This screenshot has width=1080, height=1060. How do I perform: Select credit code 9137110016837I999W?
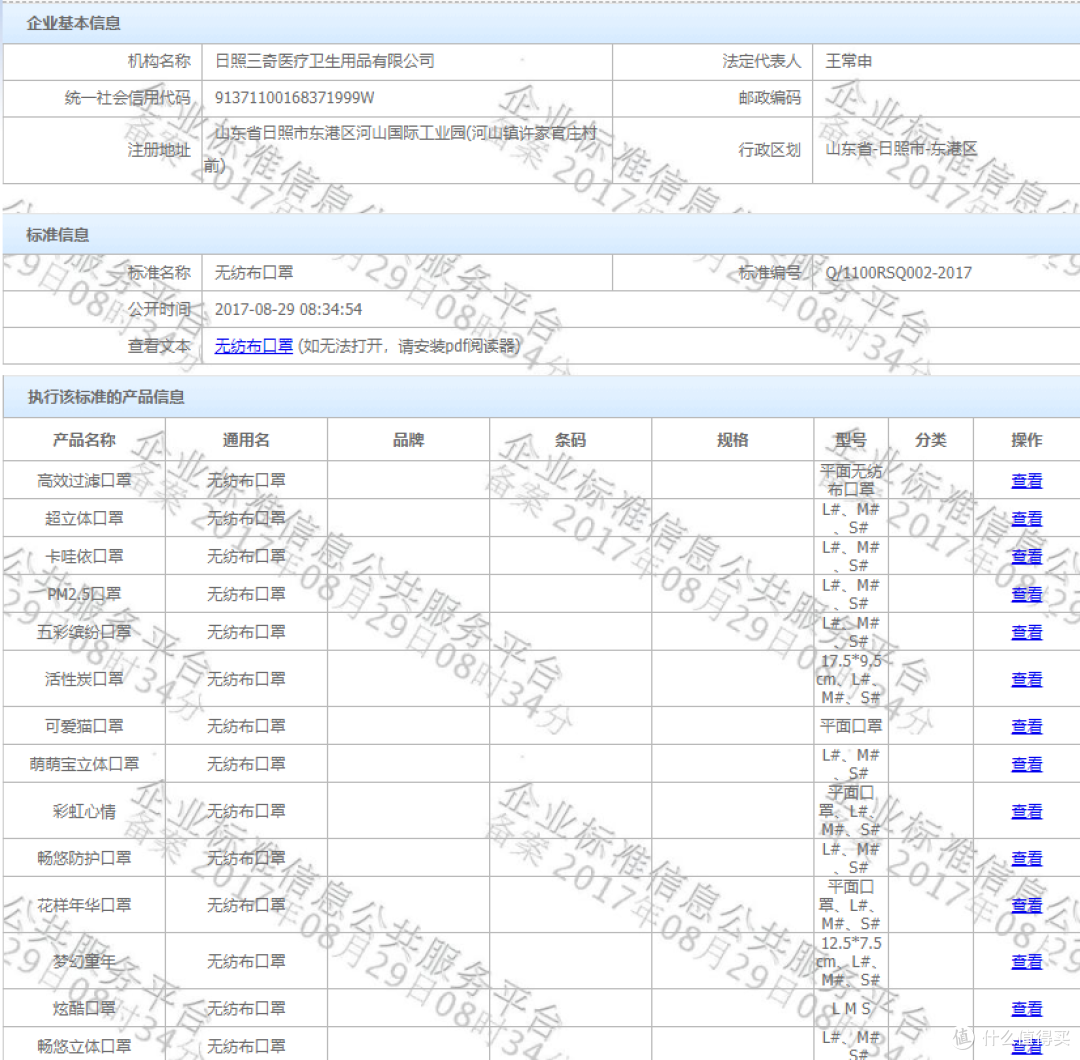coord(294,98)
